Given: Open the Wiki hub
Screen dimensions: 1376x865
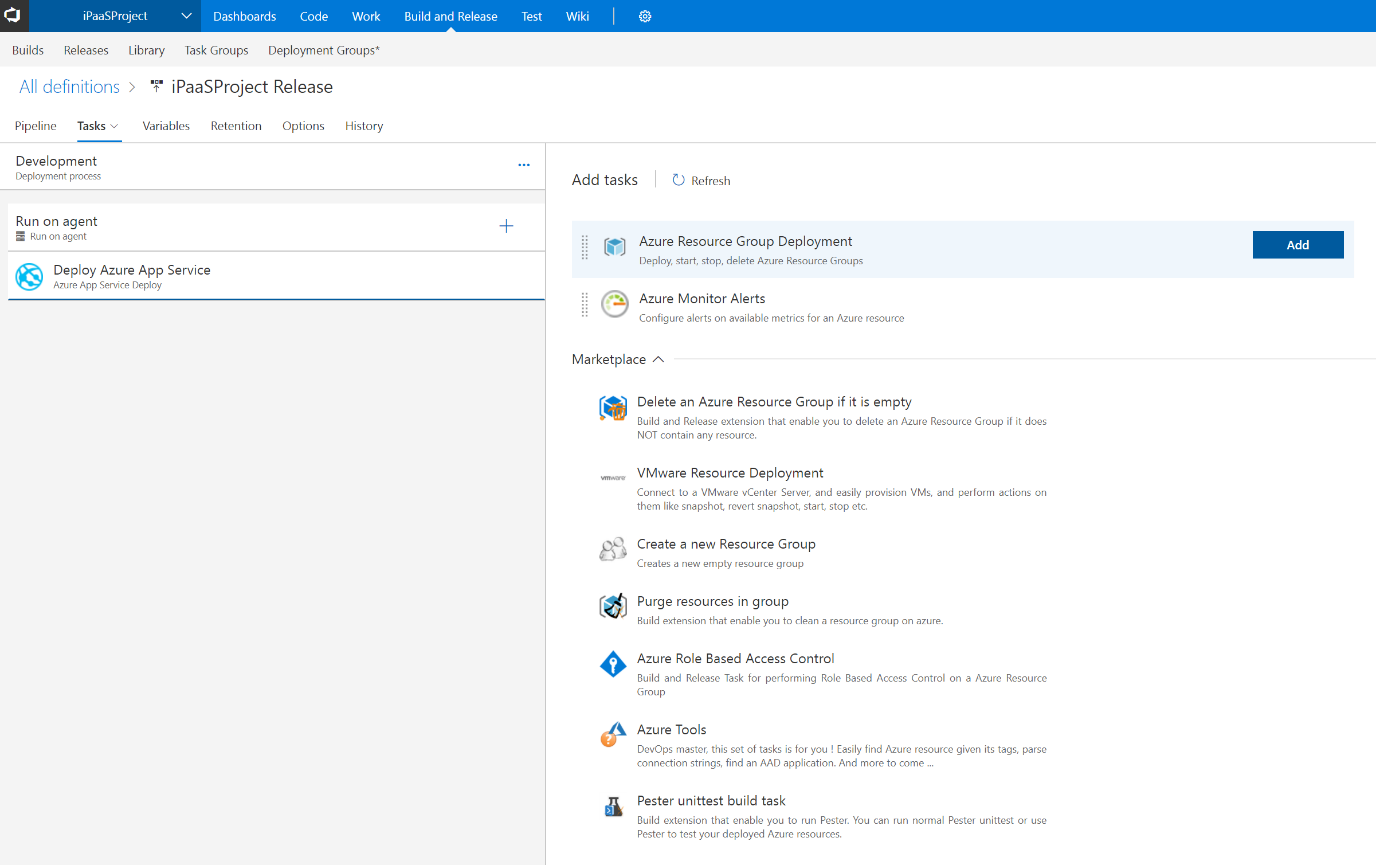Looking at the screenshot, I should pyautogui.click(x=578, y=16).
